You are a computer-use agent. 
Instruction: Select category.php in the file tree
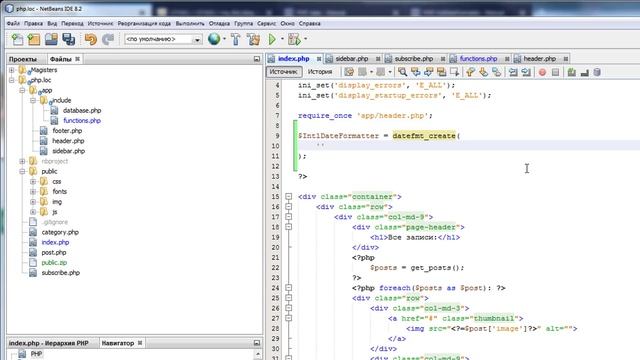[60, 232]
